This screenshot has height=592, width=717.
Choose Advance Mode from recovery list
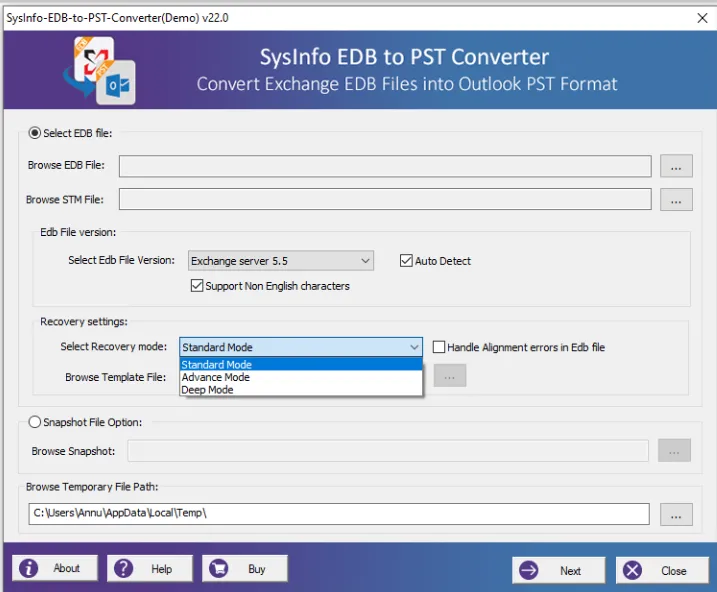tap(216, 377)
